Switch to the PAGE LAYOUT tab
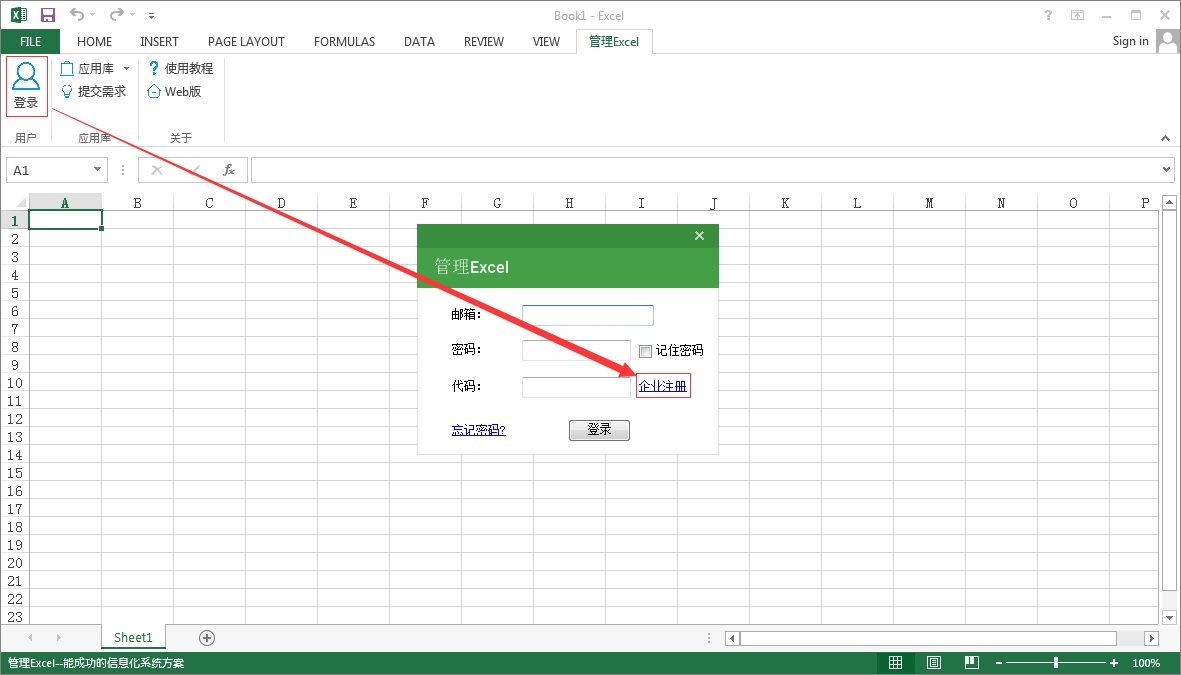The image size is (1181, 675). pyautogui.click(x=246, y=41)
